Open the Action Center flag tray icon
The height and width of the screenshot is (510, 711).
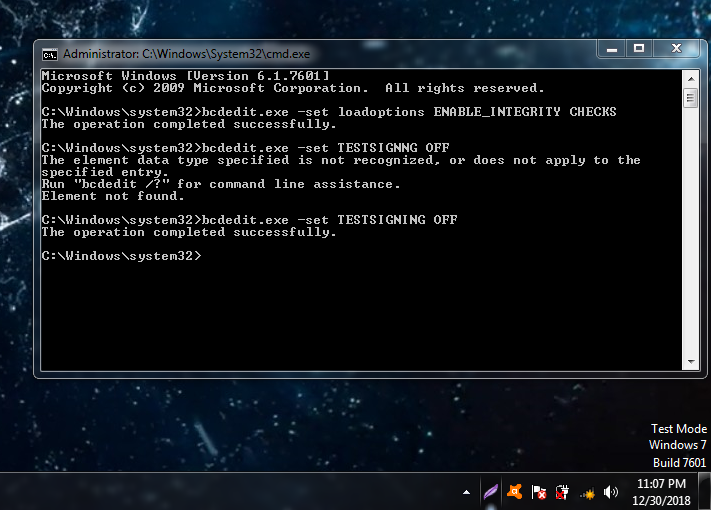539,492
